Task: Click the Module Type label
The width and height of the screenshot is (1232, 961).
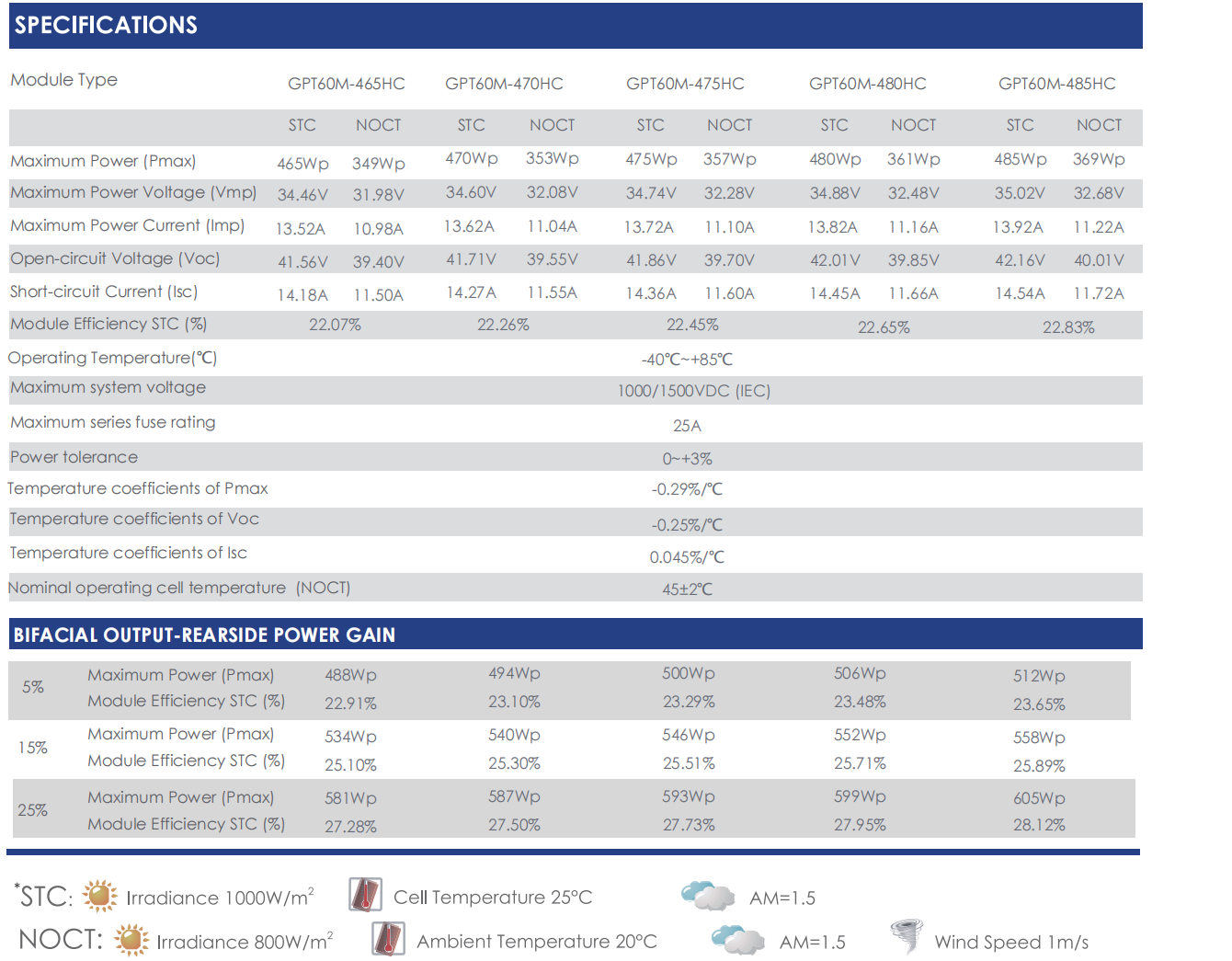Action: point(64,80)
